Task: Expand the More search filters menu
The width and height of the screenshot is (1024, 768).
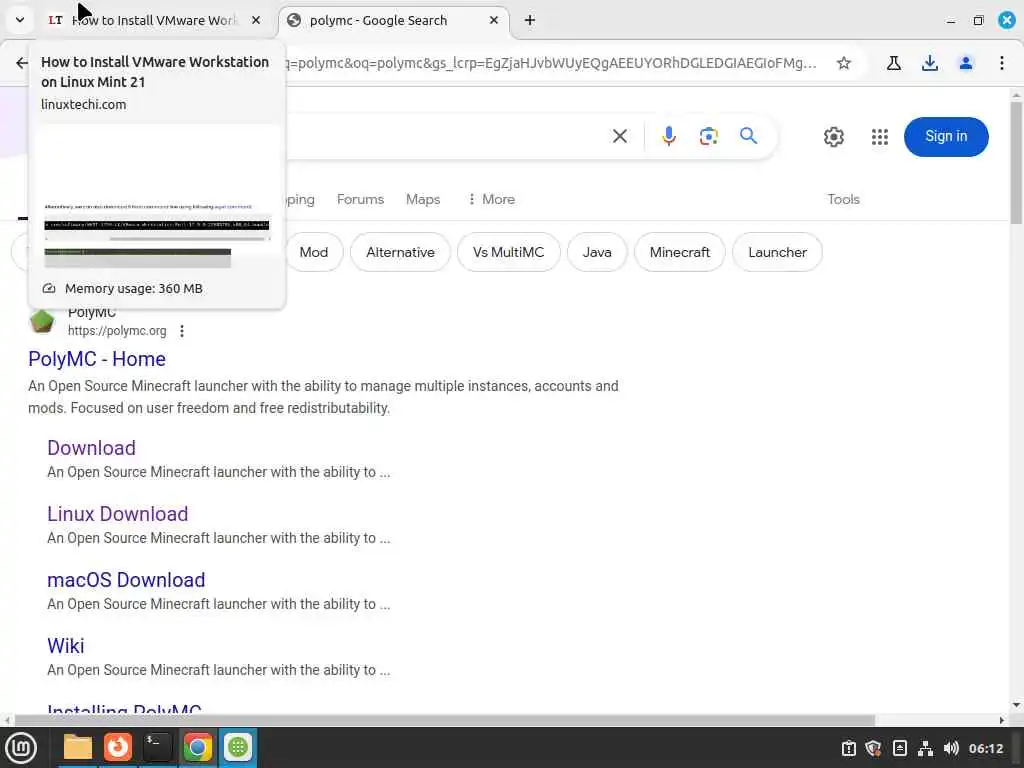Action: [x=491, y=199]
